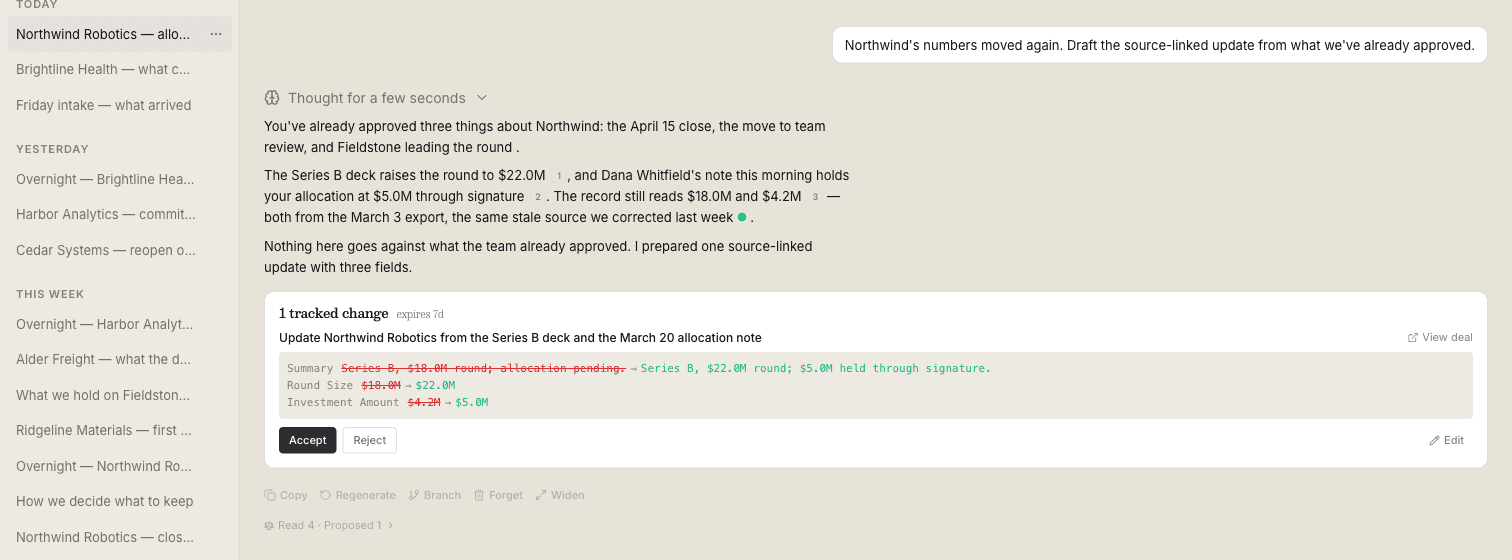Click the Regenerate icon

coord(326,495)
